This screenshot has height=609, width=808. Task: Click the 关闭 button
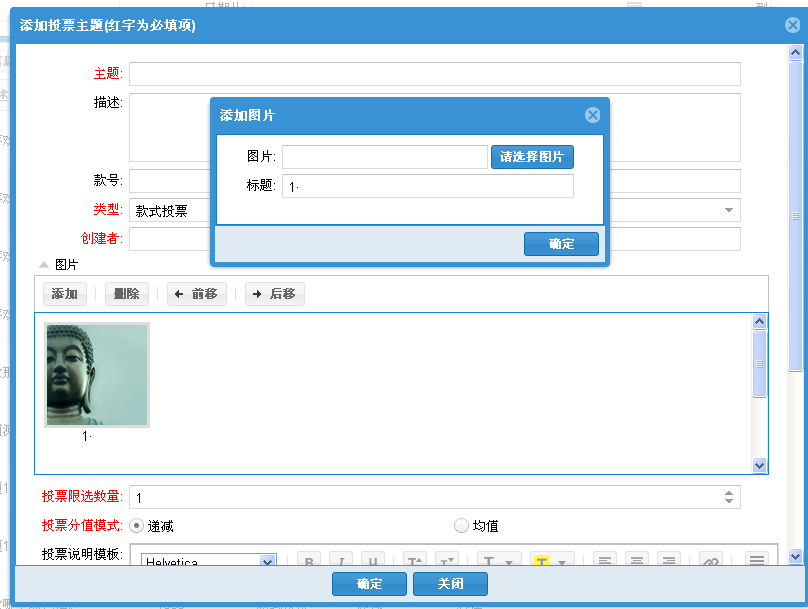point(450,584)
